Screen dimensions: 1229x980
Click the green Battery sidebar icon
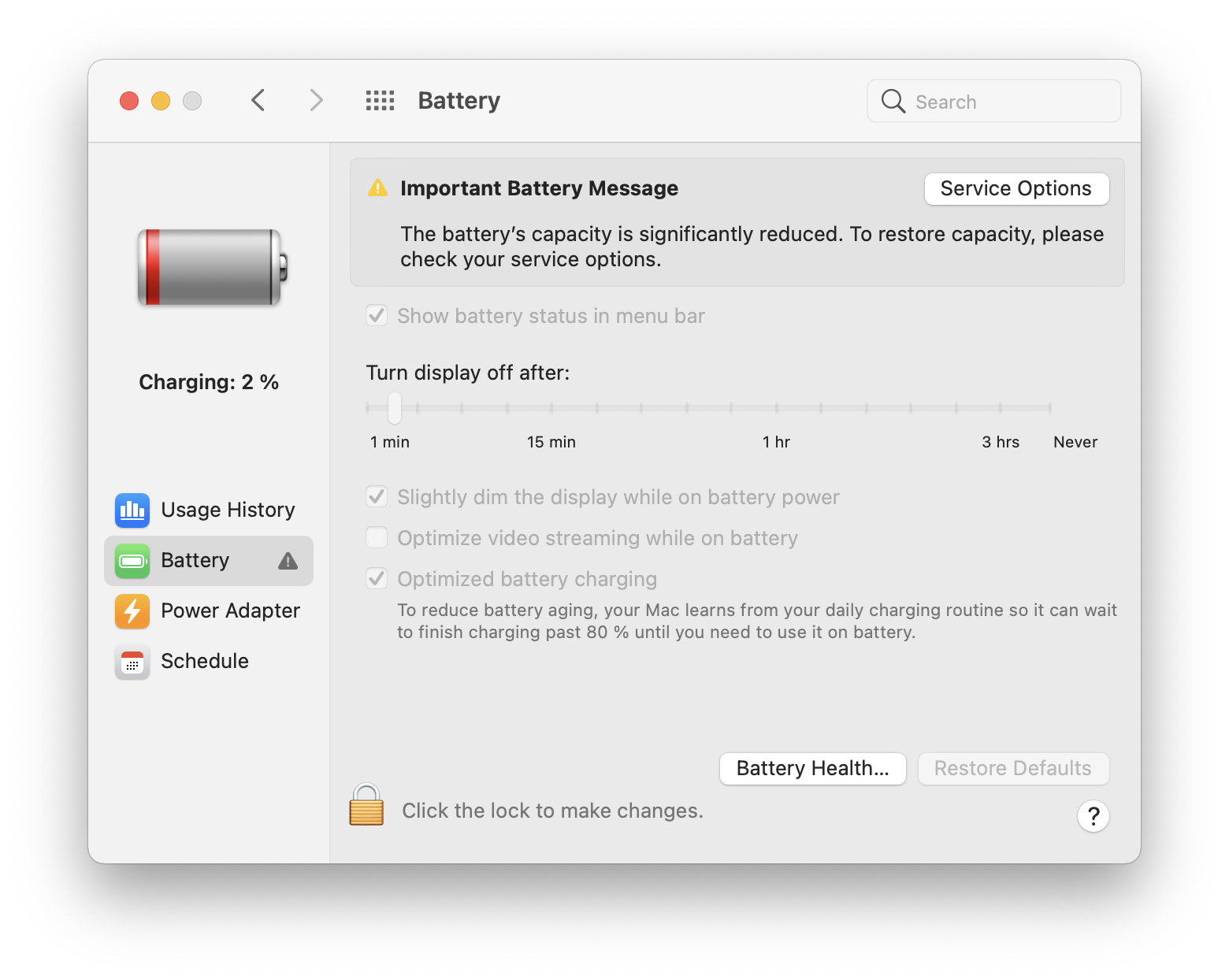point(132,561)
